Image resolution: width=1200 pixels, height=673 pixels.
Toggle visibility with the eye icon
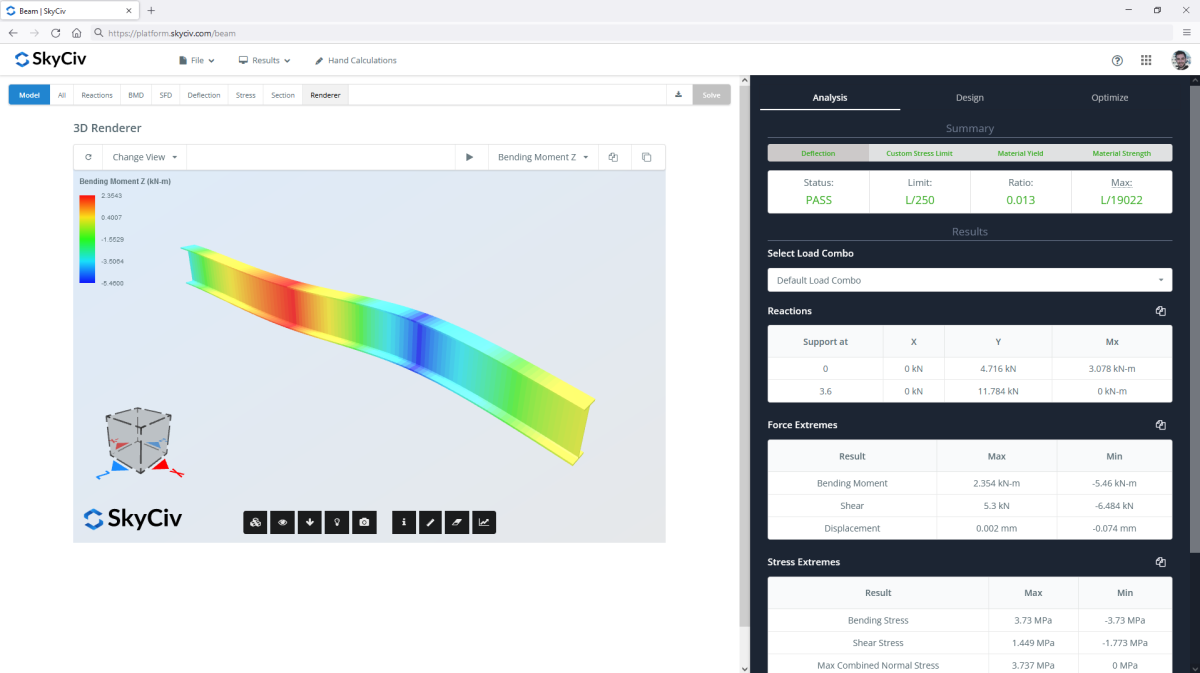(283, 522)
